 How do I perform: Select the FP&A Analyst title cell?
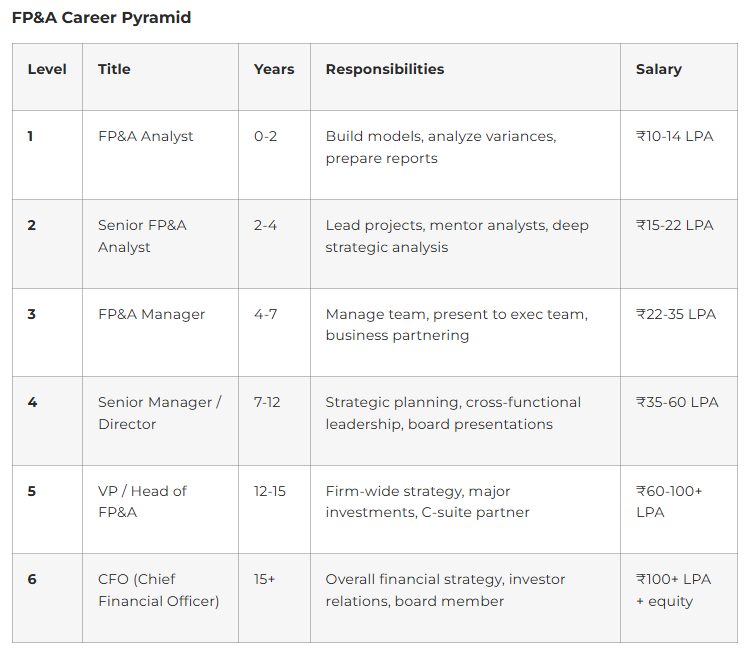(146, 136)
